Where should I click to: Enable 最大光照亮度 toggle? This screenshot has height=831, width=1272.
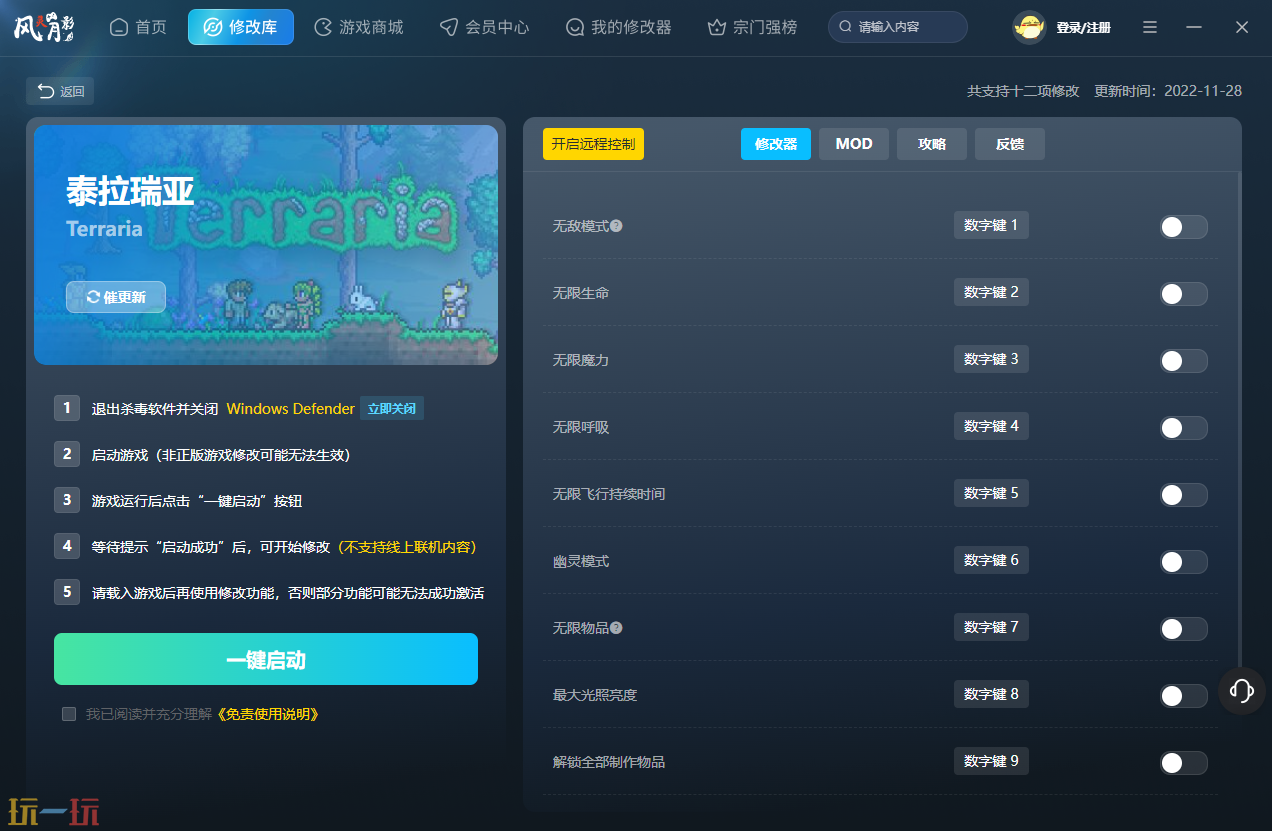[x=1184, y=696]
